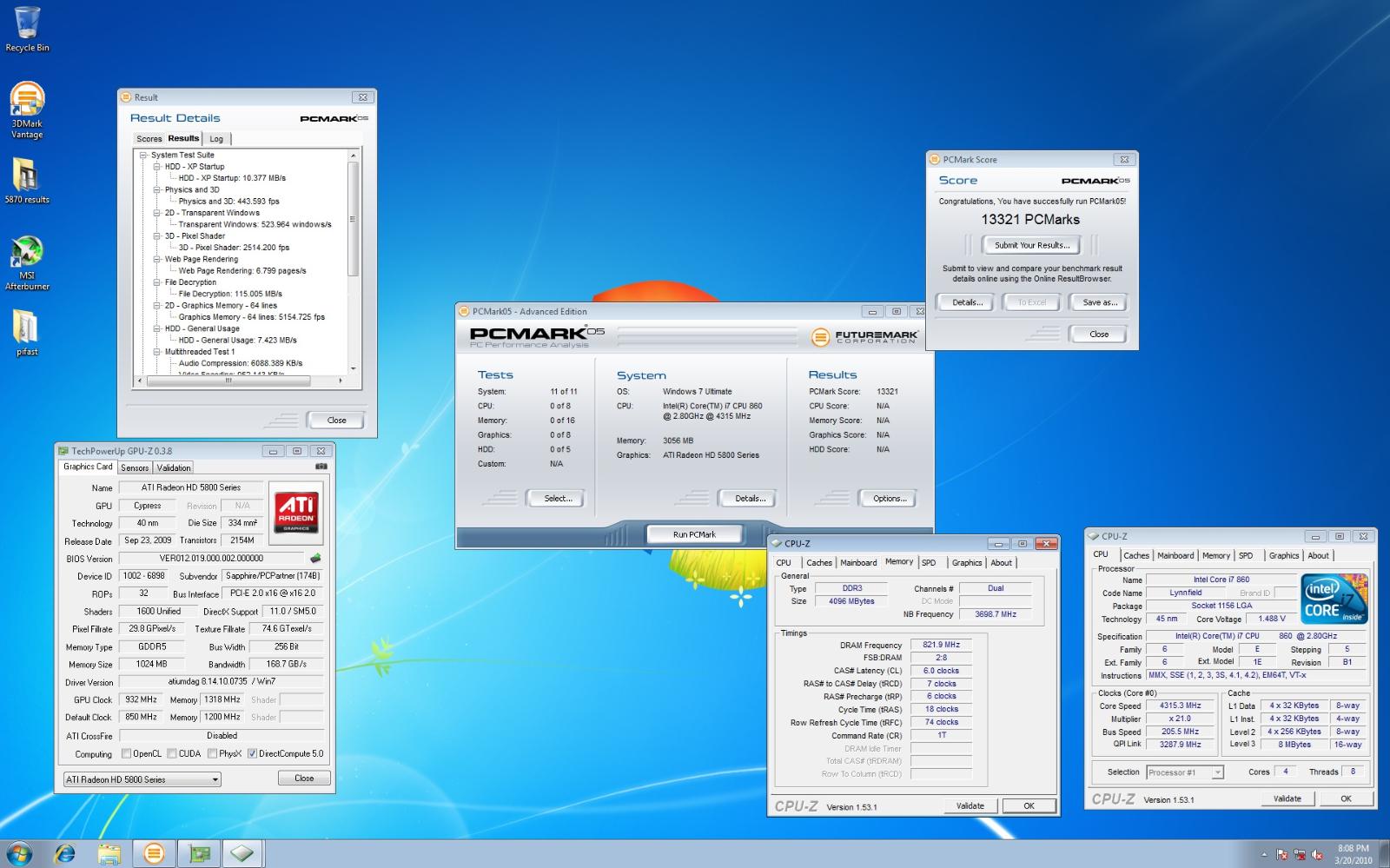The image size is (1390, 868).
Task: Click Validate in CPU-Z memory window
Action: click(970, 806)
